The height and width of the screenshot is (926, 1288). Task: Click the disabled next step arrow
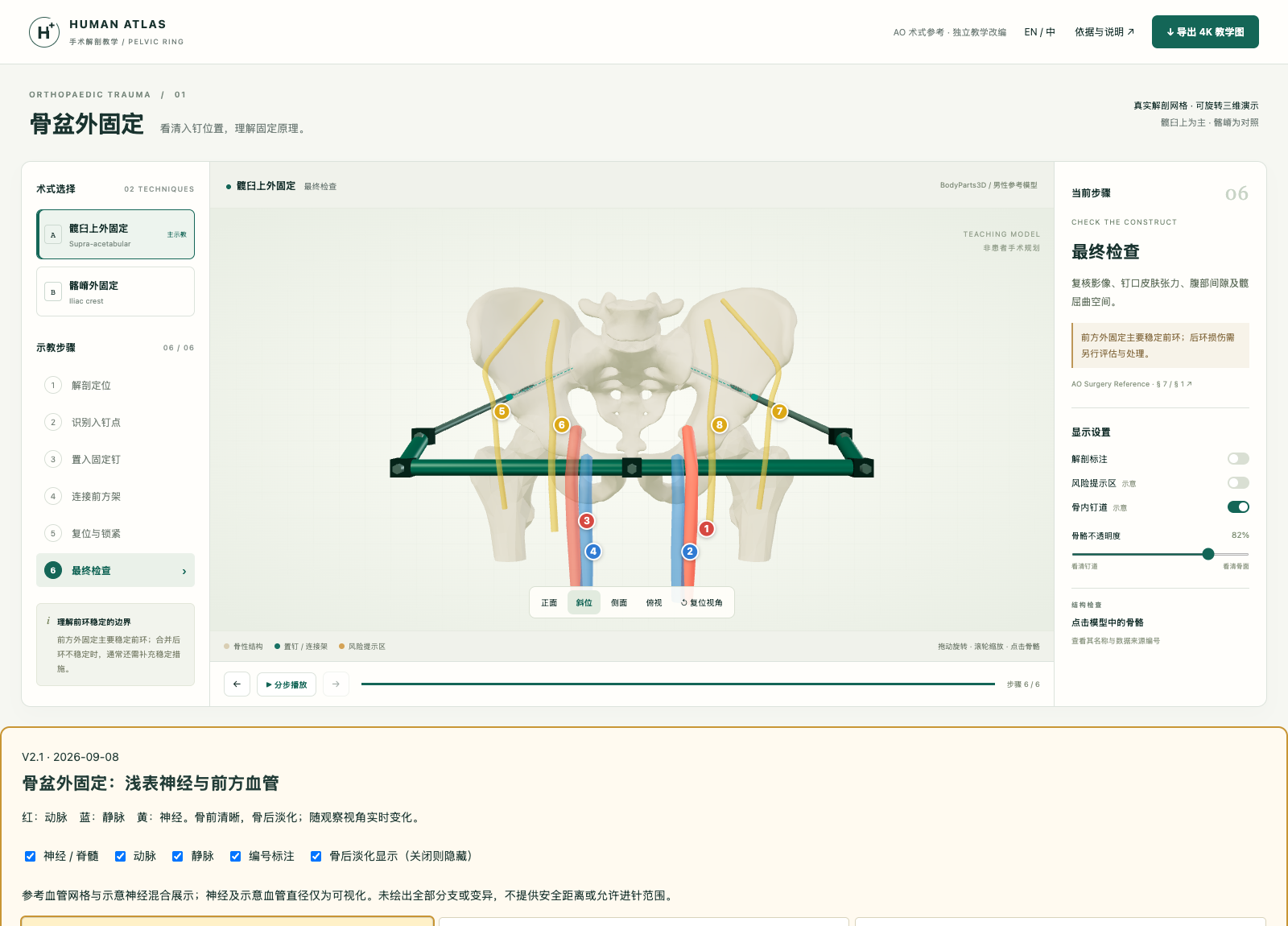336,684
